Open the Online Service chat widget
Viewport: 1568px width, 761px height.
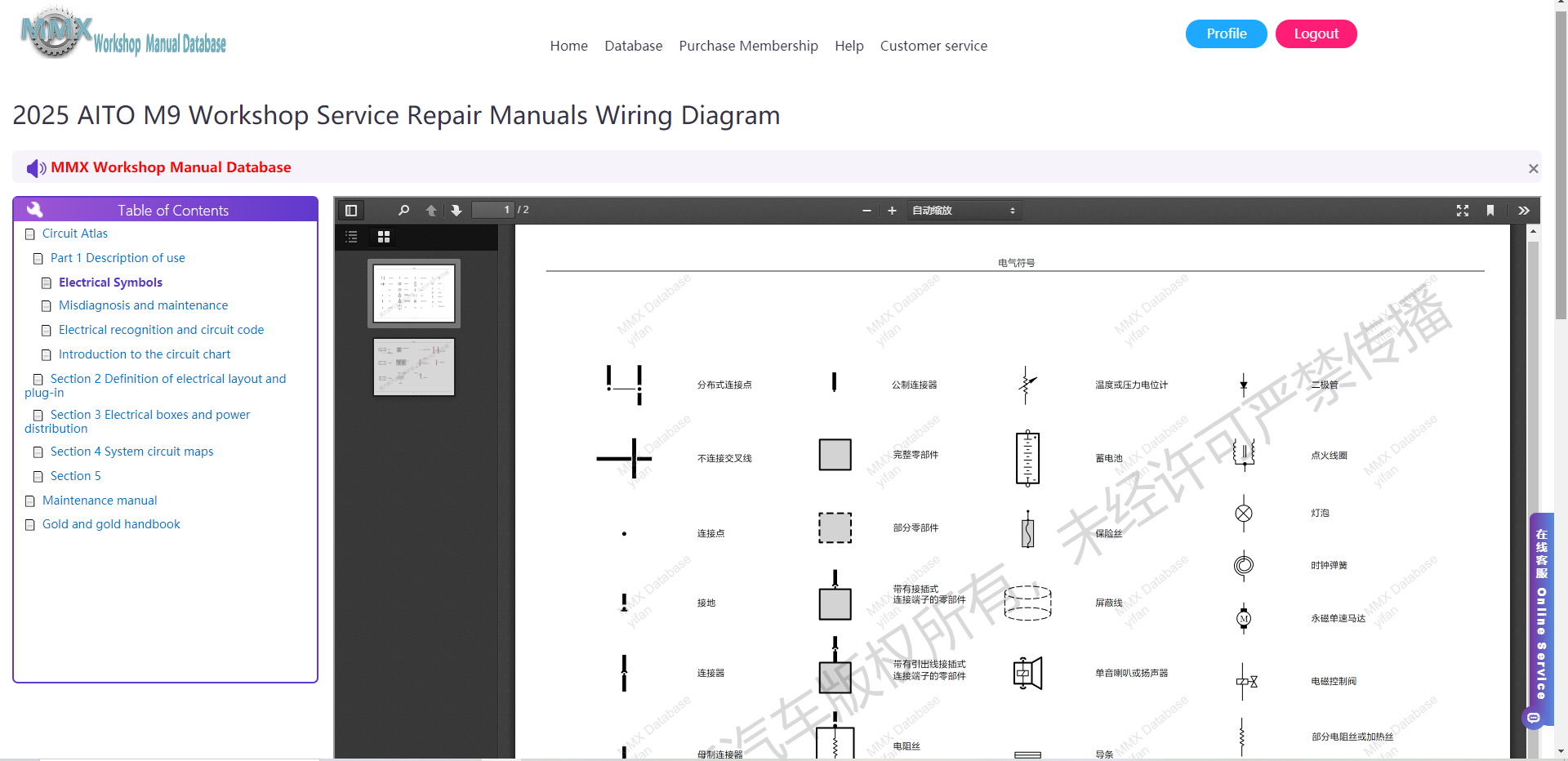(1540, 621)
